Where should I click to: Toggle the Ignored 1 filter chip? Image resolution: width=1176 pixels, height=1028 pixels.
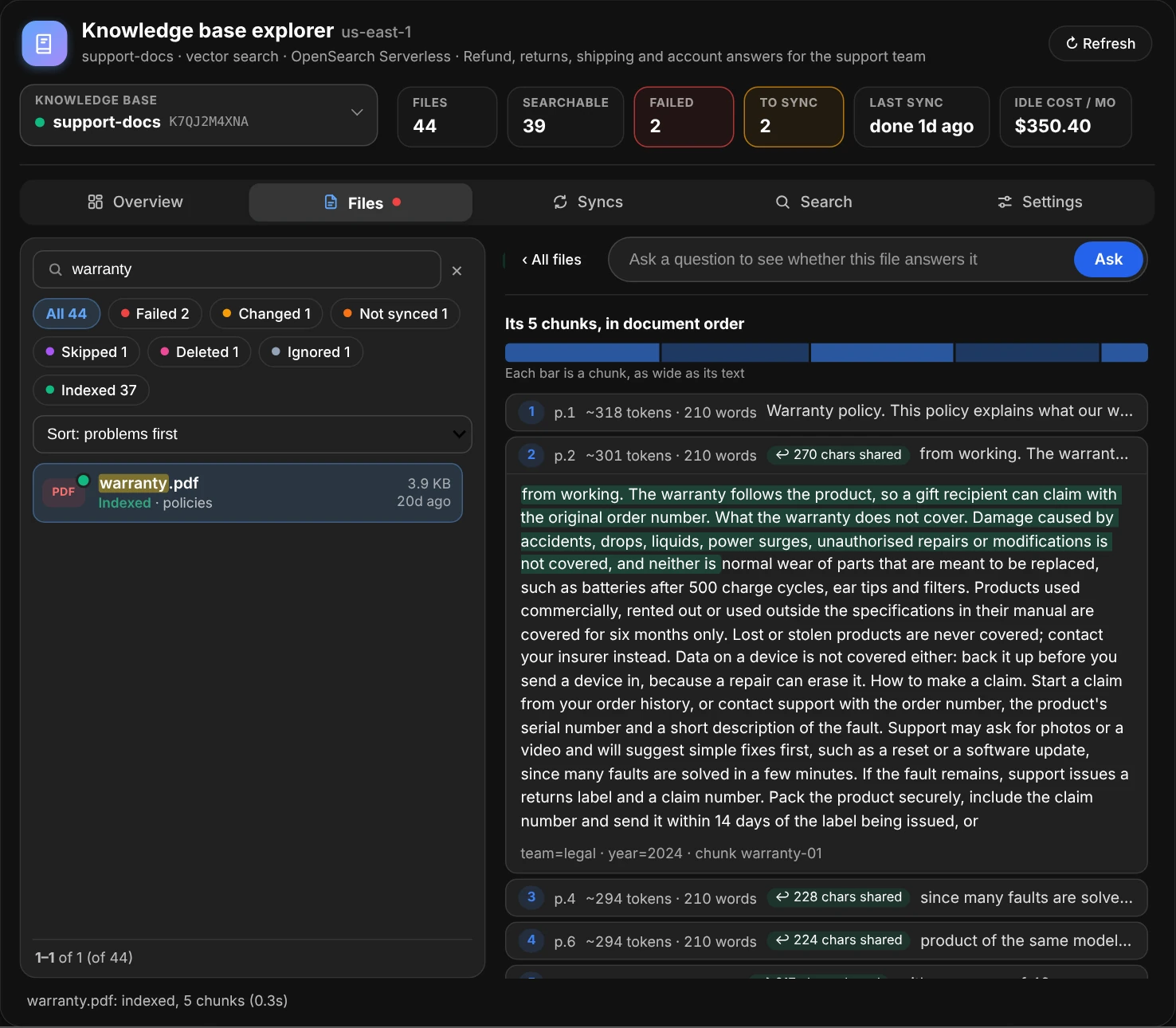(x=311, y=352)
